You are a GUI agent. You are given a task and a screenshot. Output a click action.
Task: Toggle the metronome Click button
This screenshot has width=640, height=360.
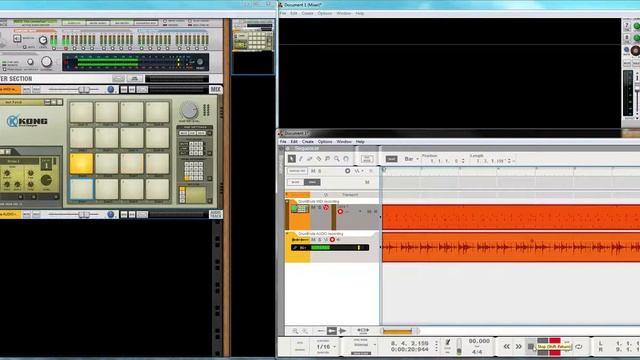pyautogui.click(x=448, y=342)
